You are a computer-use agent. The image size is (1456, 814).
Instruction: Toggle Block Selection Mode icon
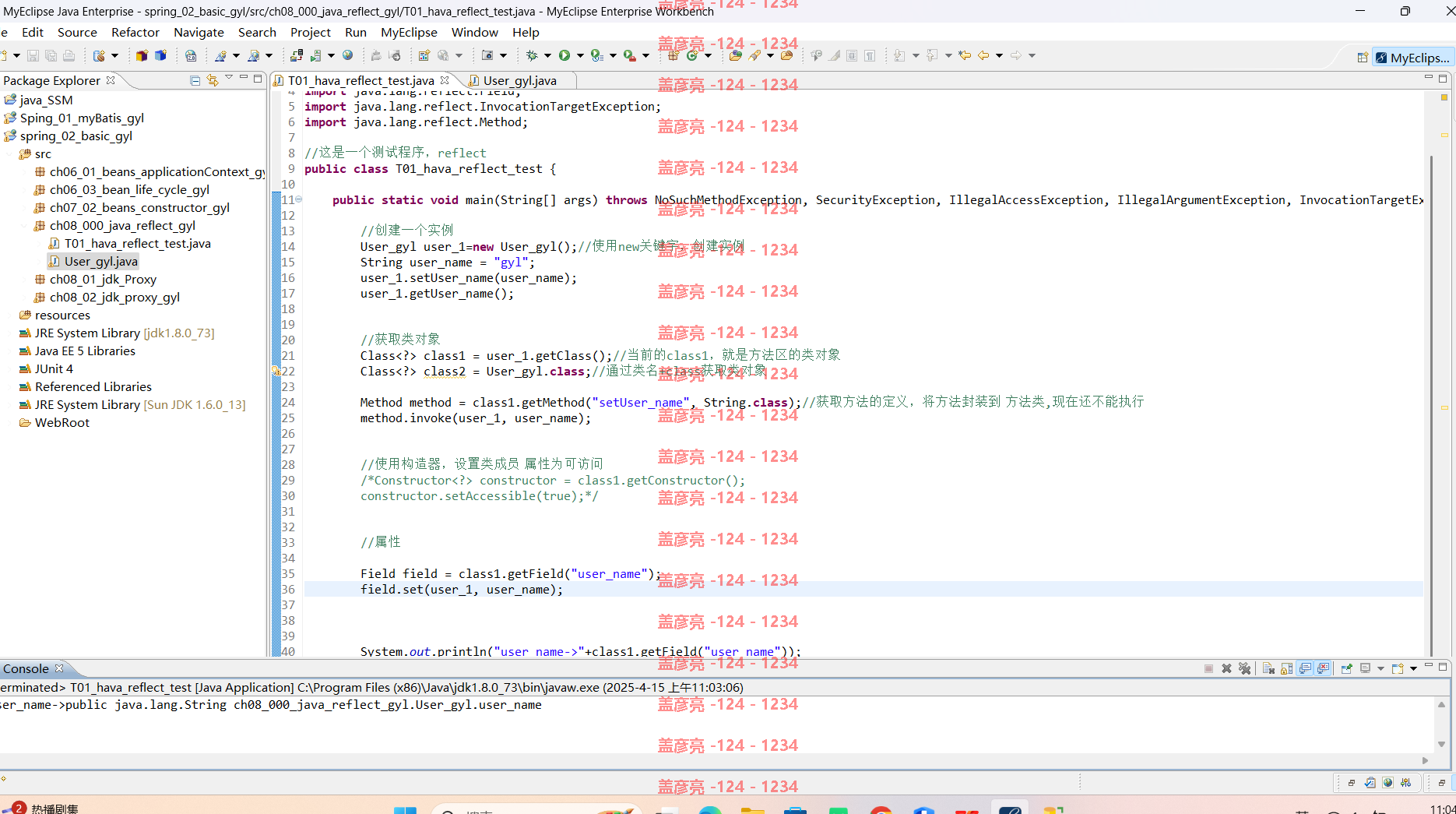coord(852,55)
